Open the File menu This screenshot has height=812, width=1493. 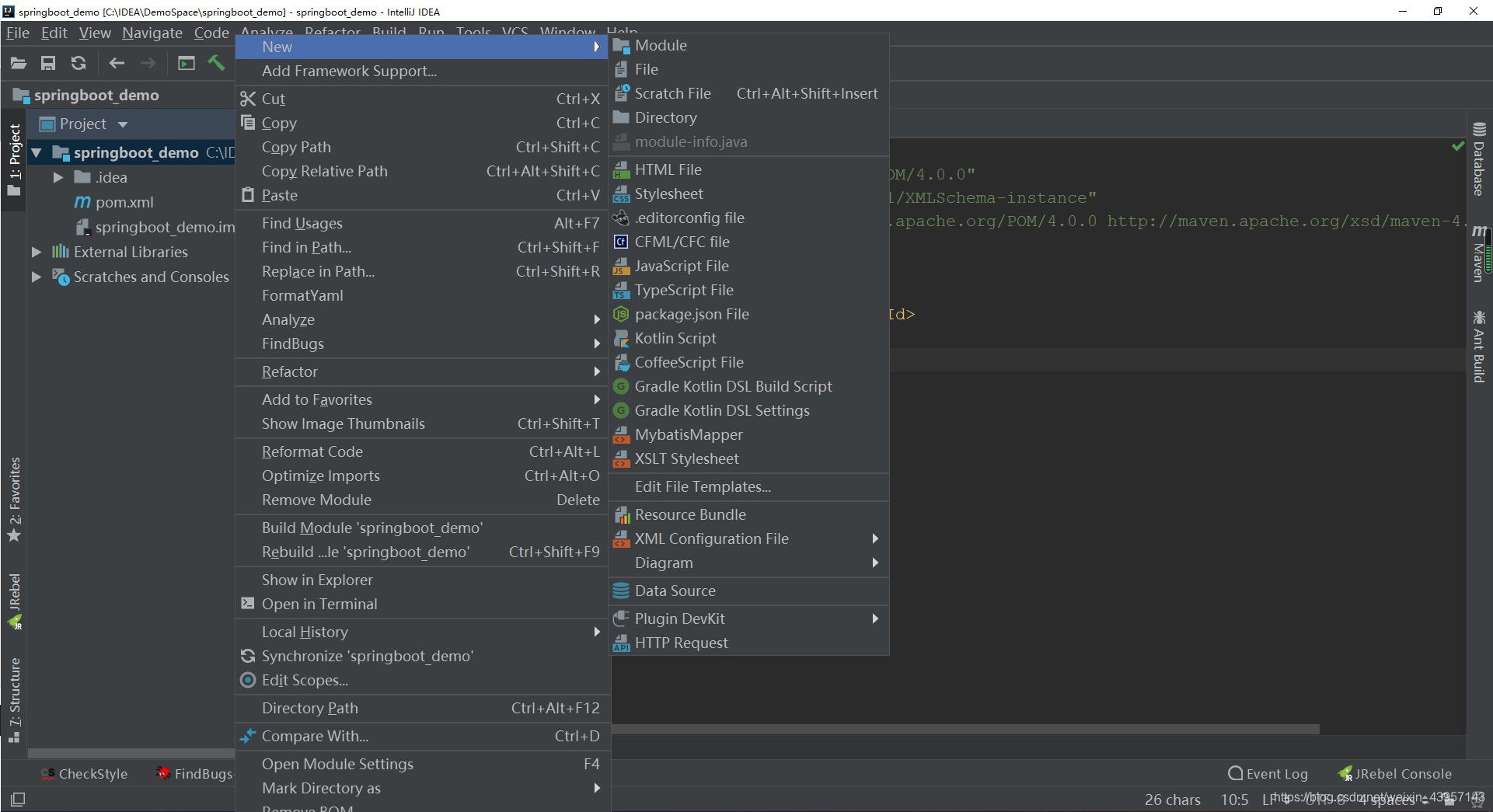18,33
